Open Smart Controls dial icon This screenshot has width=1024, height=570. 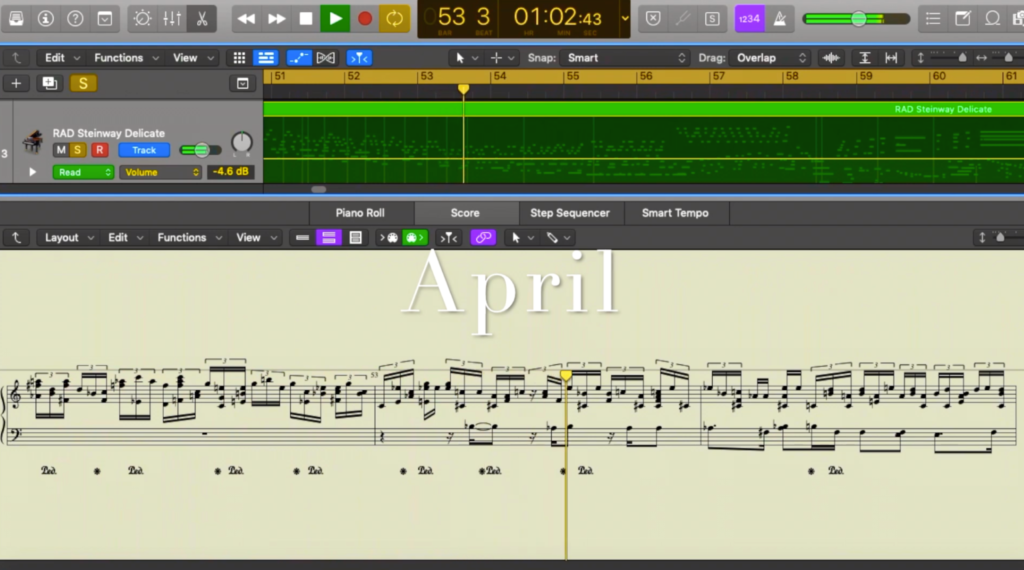pos(142,18)
